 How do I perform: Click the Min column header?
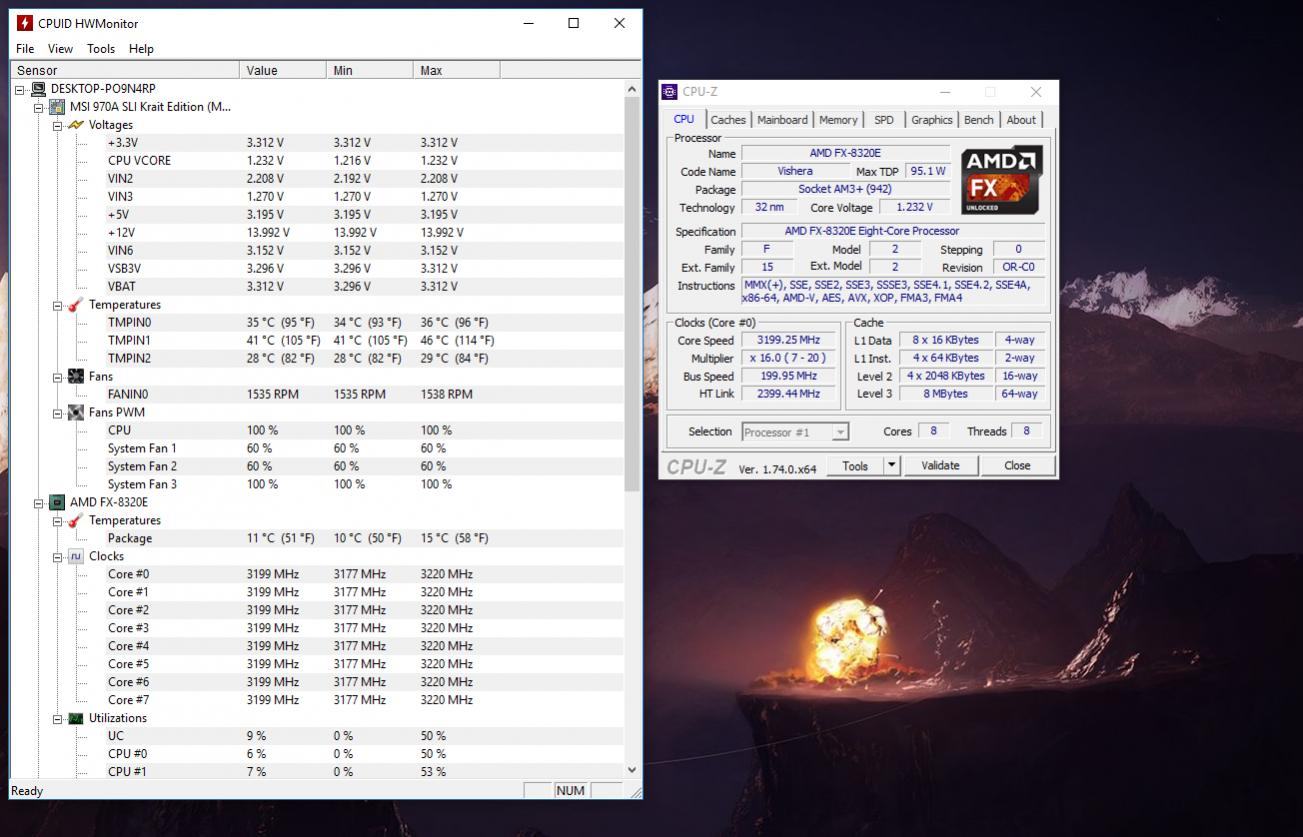[x=370, y=70]
